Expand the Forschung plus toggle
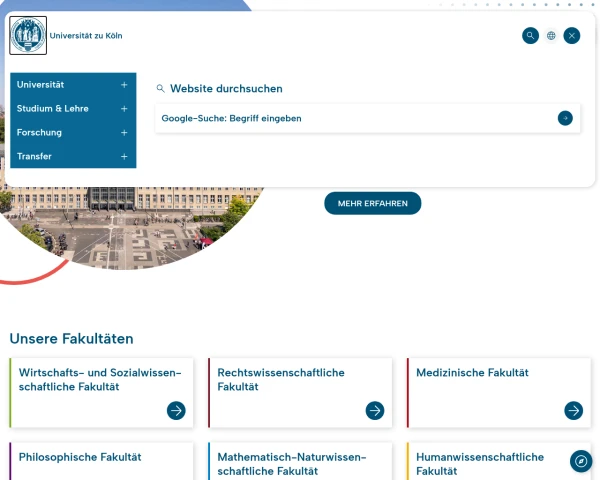Viewport: 600px width, 480px height. click(124, 133)
